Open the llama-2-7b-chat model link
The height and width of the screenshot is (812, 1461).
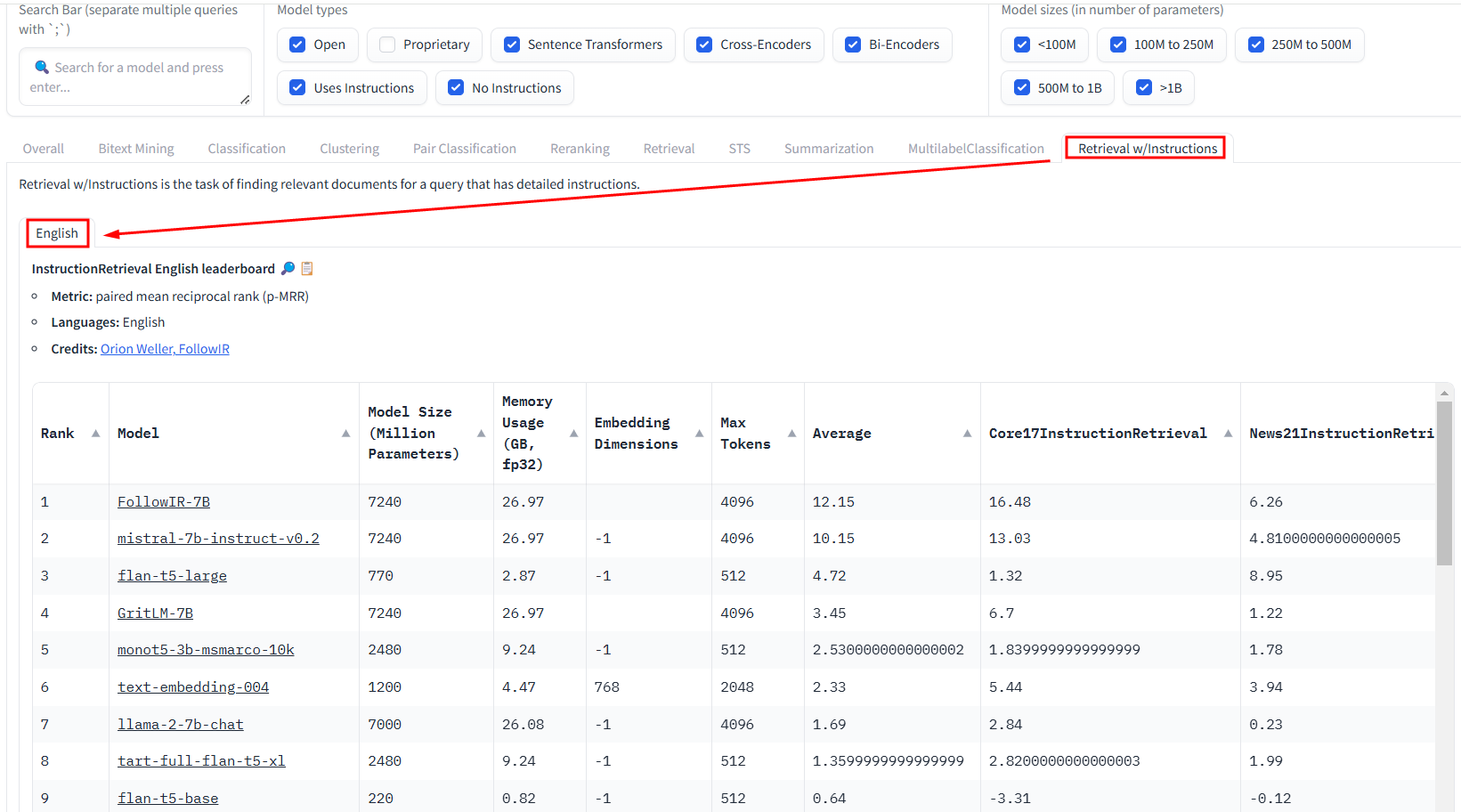181,725
